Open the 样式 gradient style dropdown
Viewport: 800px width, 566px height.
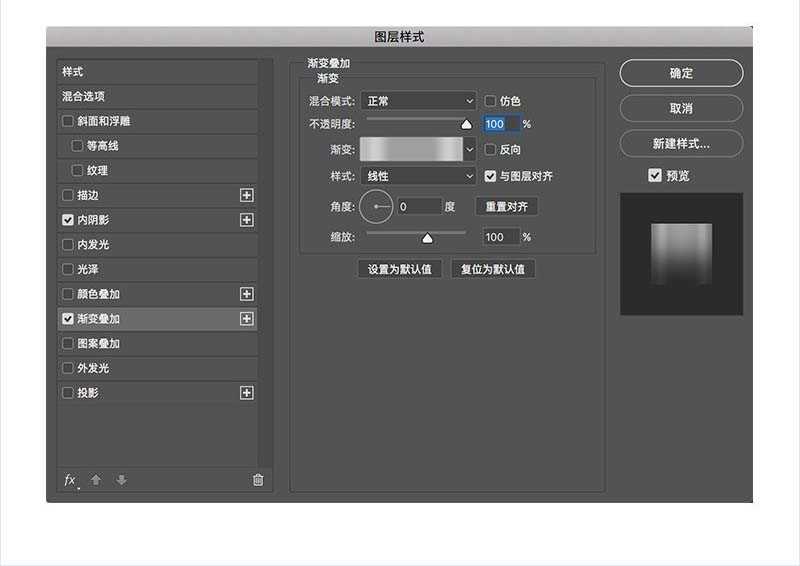[418, 176]
